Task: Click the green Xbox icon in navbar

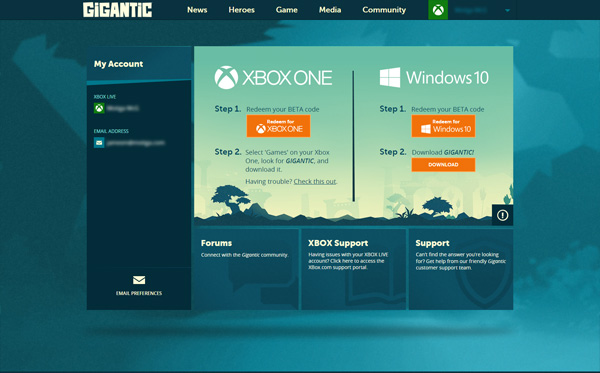Action: pos(438,10)
